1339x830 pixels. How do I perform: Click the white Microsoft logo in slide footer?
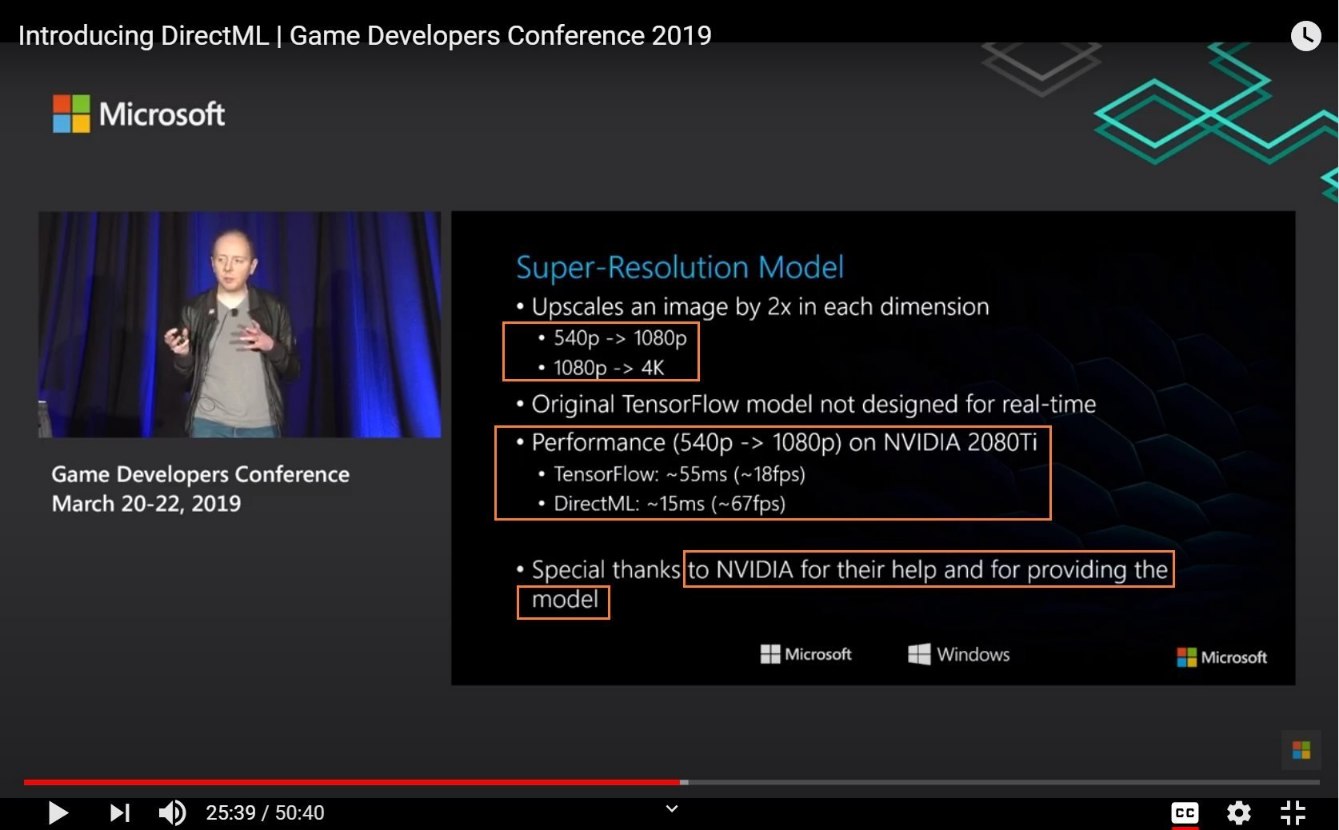tap(806, 654)
